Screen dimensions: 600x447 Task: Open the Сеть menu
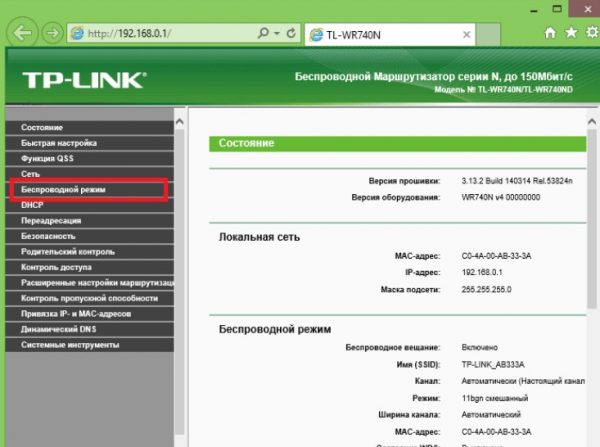(90, 174)
